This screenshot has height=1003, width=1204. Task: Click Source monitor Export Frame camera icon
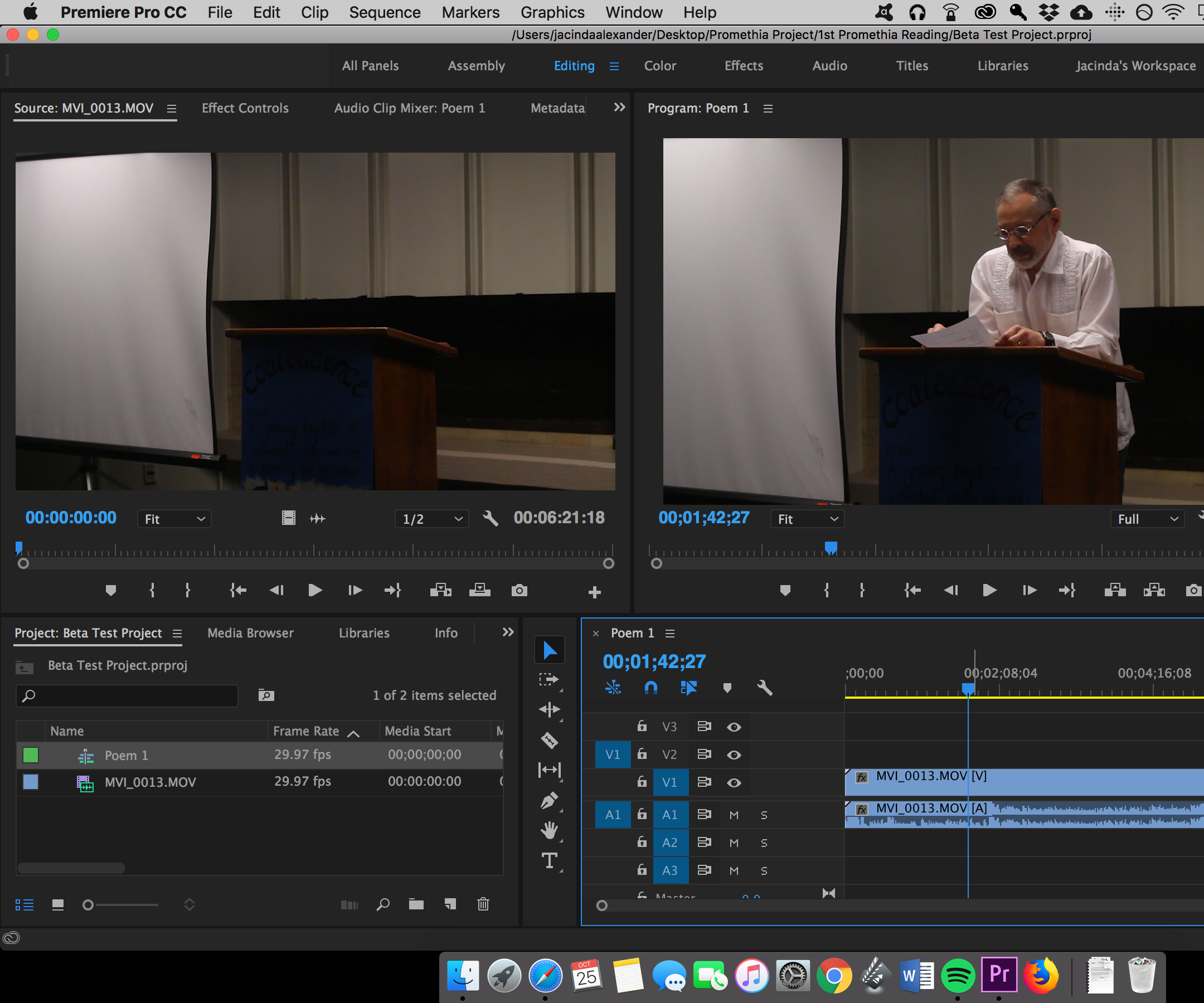520,590
